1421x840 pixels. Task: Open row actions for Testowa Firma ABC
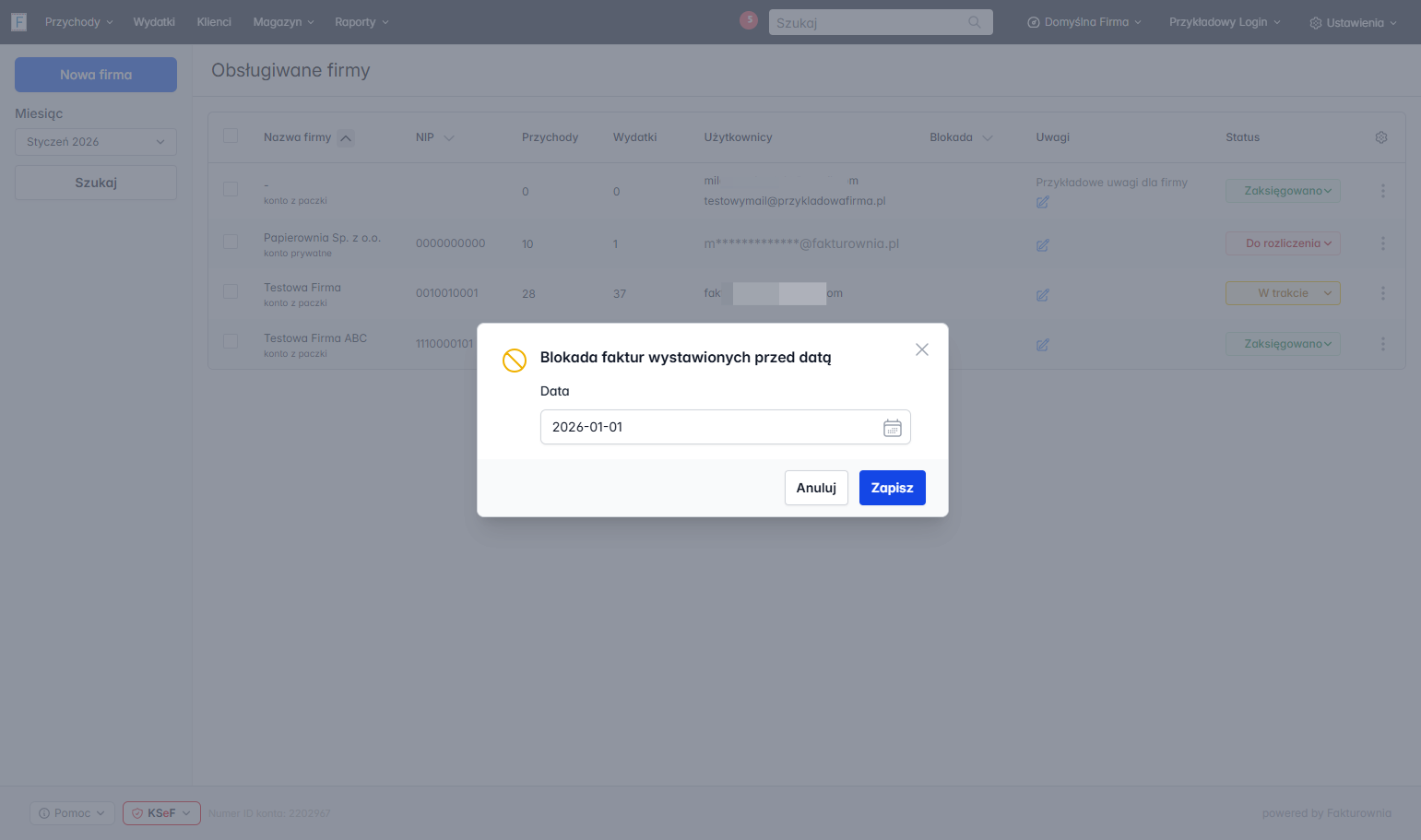click(1382, 344)
